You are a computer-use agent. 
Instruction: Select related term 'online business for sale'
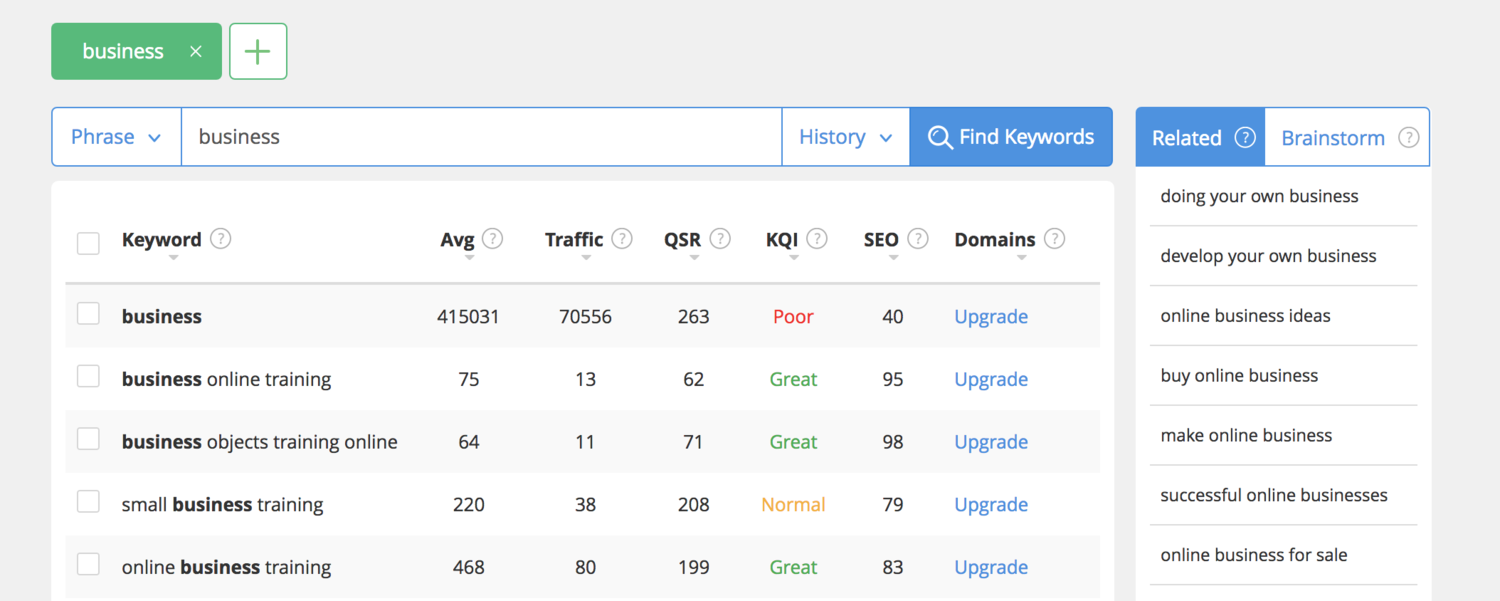(x=1254, y=555)
